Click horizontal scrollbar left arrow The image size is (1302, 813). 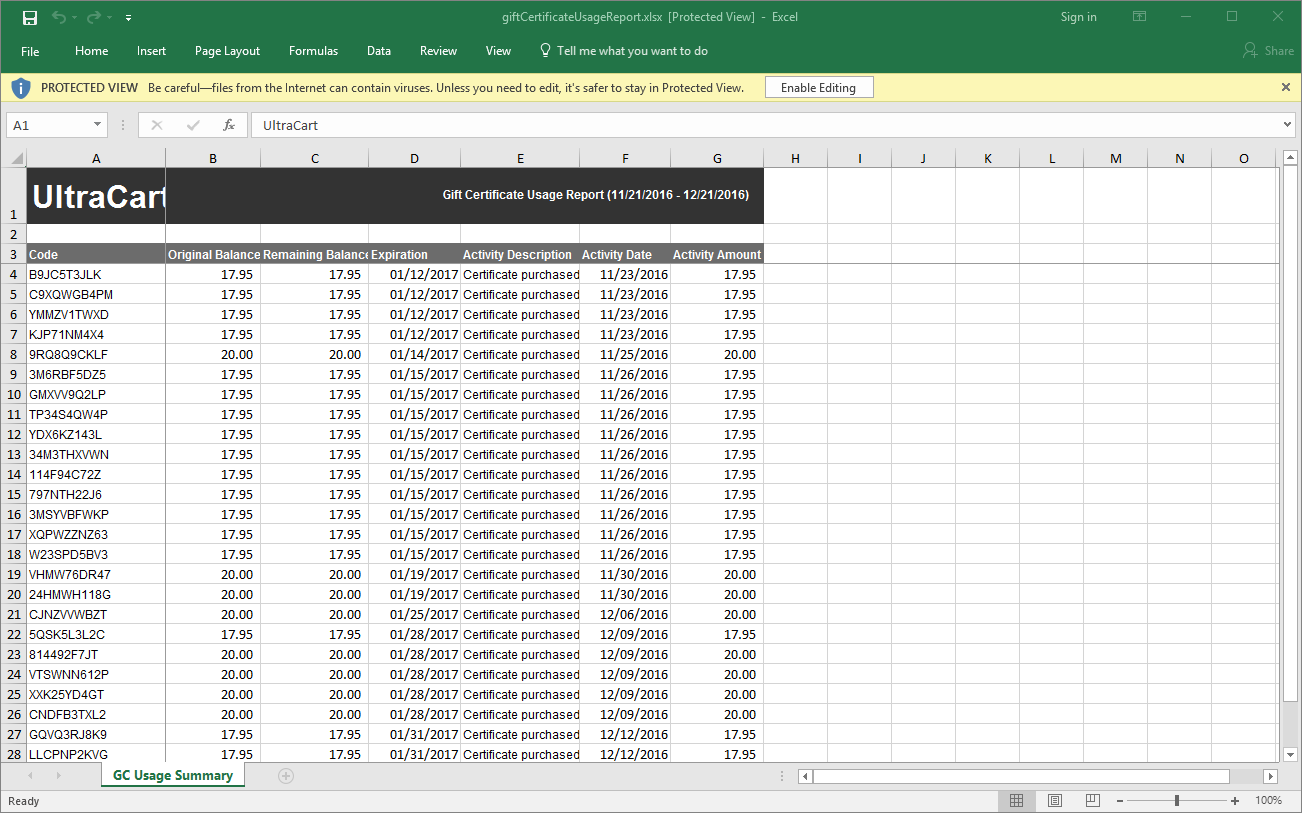[805, 776]
